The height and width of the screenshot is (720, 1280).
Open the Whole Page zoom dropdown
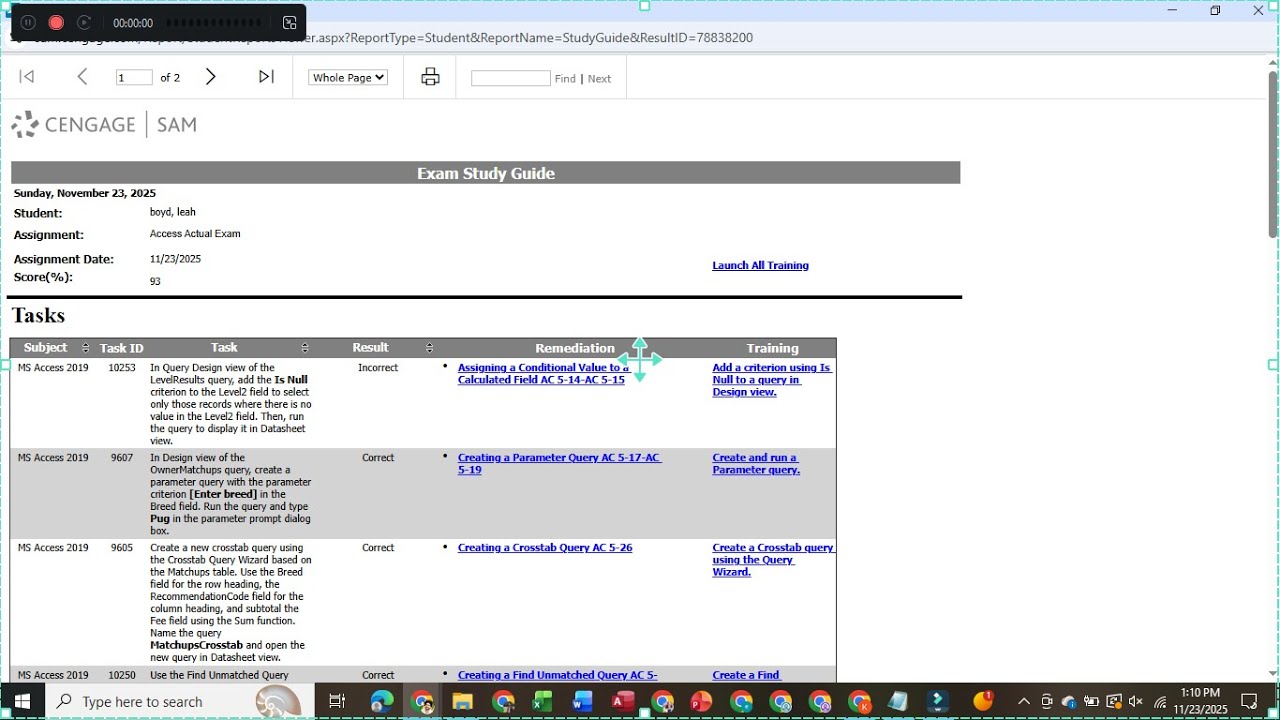click(x=347, y=77)
